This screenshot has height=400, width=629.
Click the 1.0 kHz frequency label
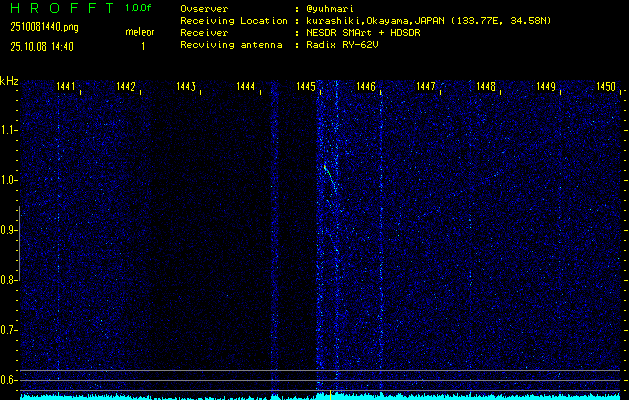(7, 180)
